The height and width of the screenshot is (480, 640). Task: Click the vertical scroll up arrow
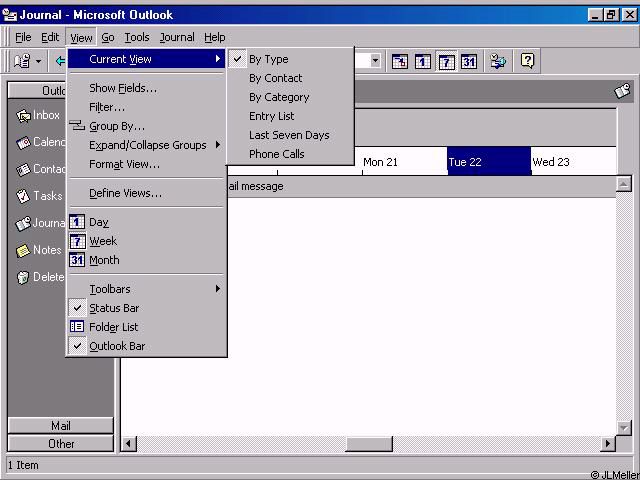[x=624, y=184]
